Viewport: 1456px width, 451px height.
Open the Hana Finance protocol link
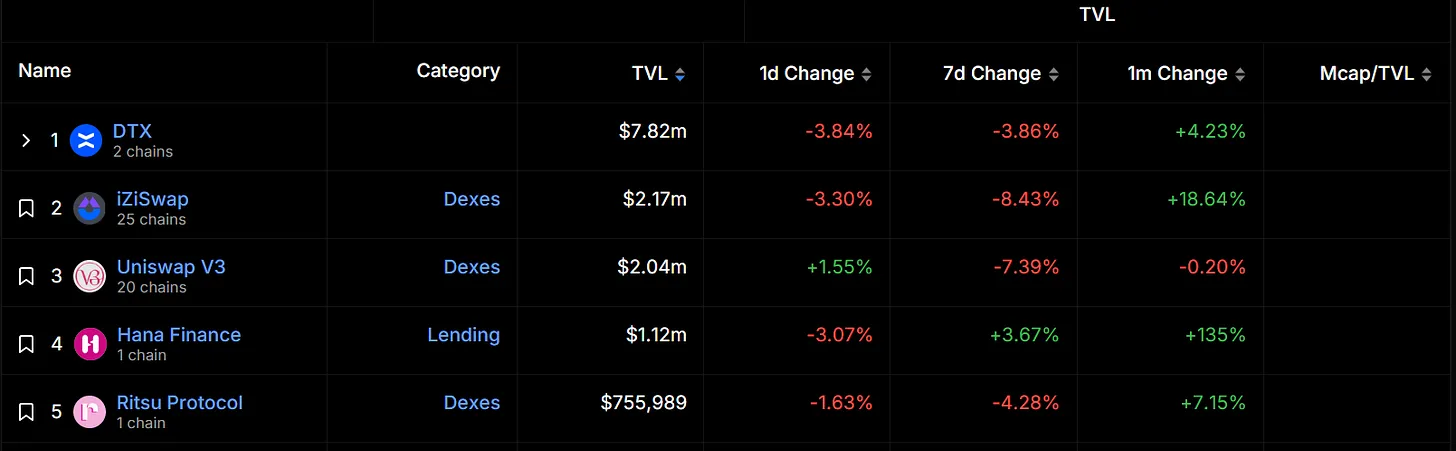click(178, 335)
